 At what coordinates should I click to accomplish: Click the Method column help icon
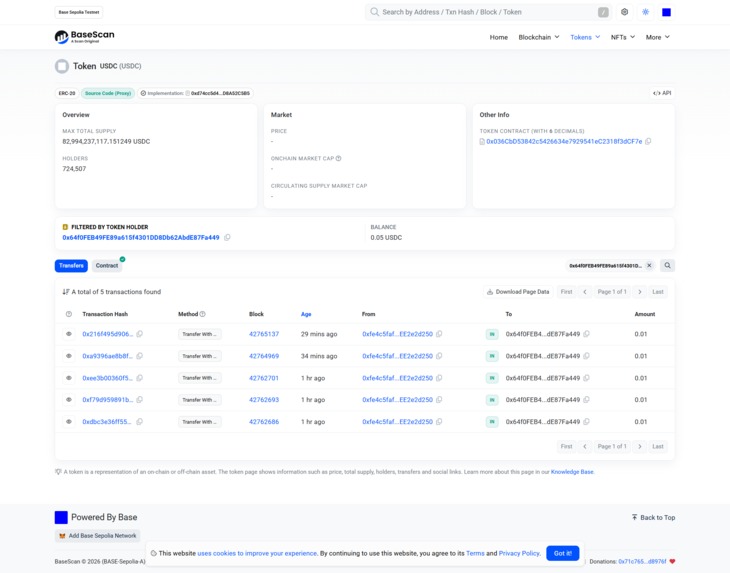[x=203, y=314]
